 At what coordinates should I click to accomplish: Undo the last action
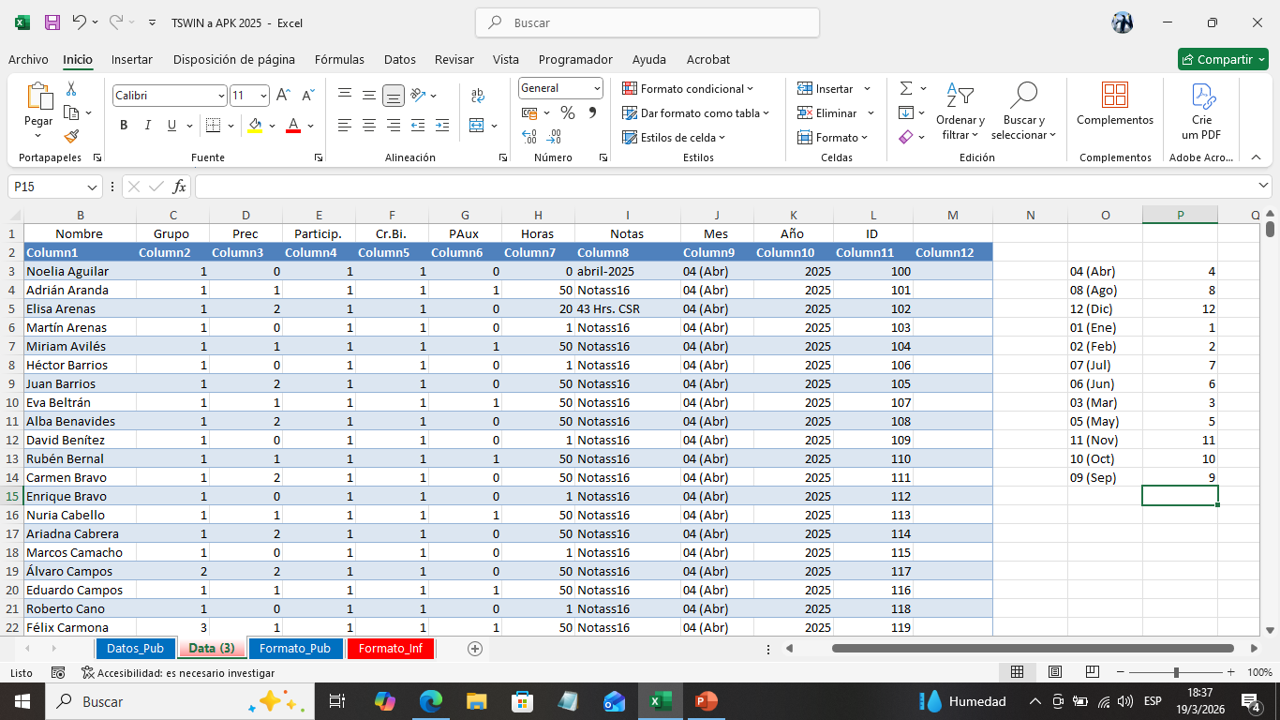pyautogui.click(x=79, y=22)
